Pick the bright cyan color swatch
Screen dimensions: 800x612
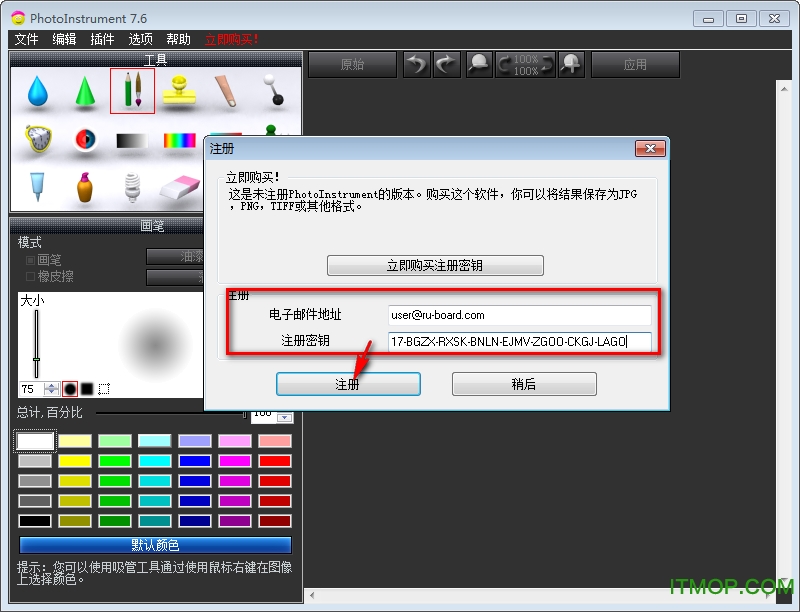point(155,461)
